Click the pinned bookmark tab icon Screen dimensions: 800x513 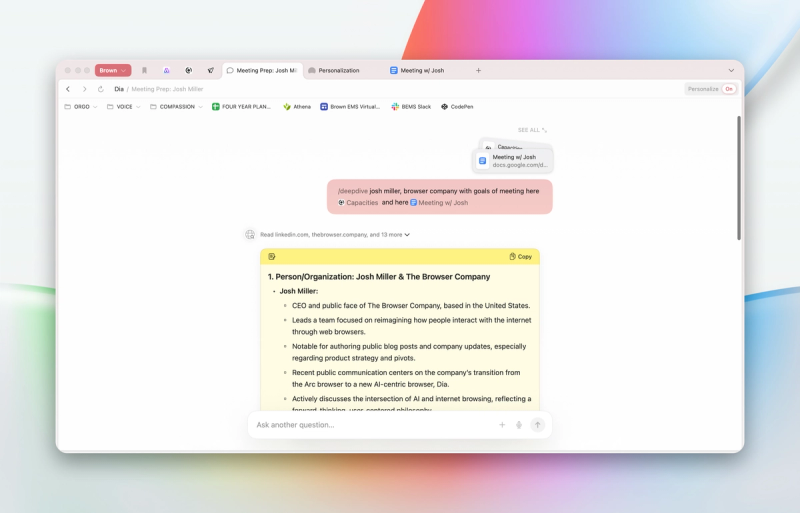144,70
